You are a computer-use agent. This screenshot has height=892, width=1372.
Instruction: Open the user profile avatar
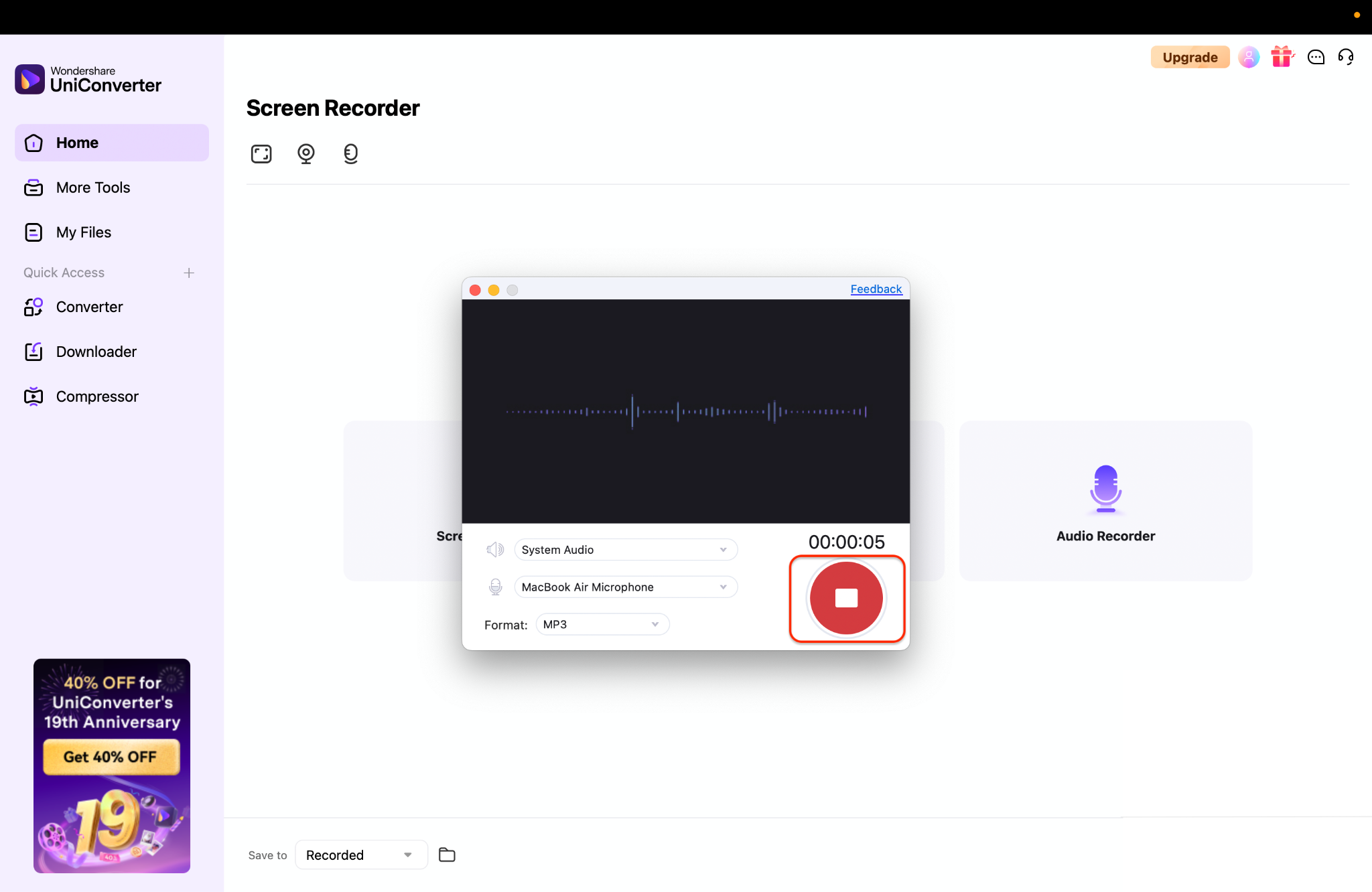[x=1249, y=57]
